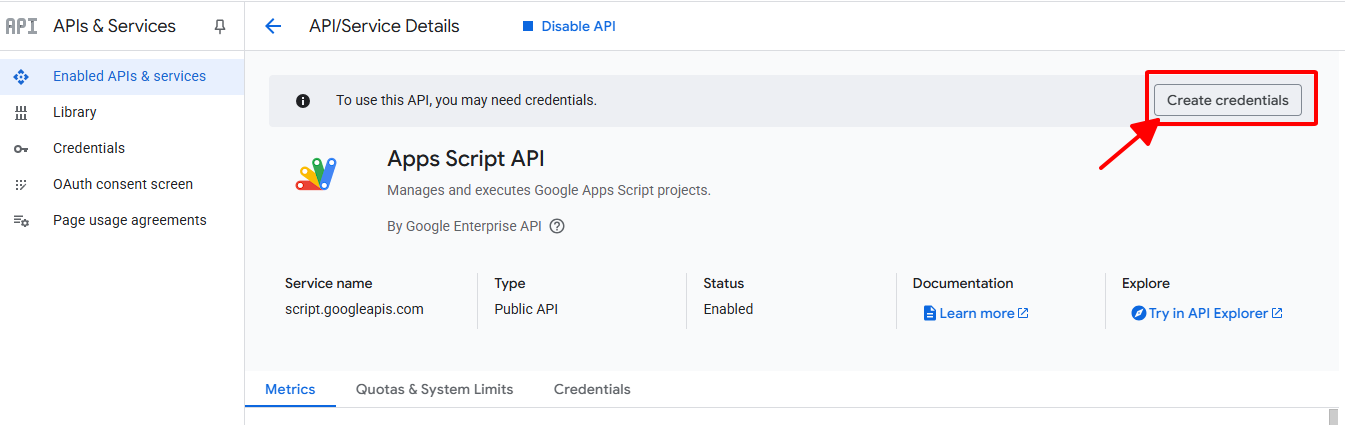Screen dimensions: 1345x425
Task: Click the vertical scrollbar at right edge
Action: (x=1332, y=416)
